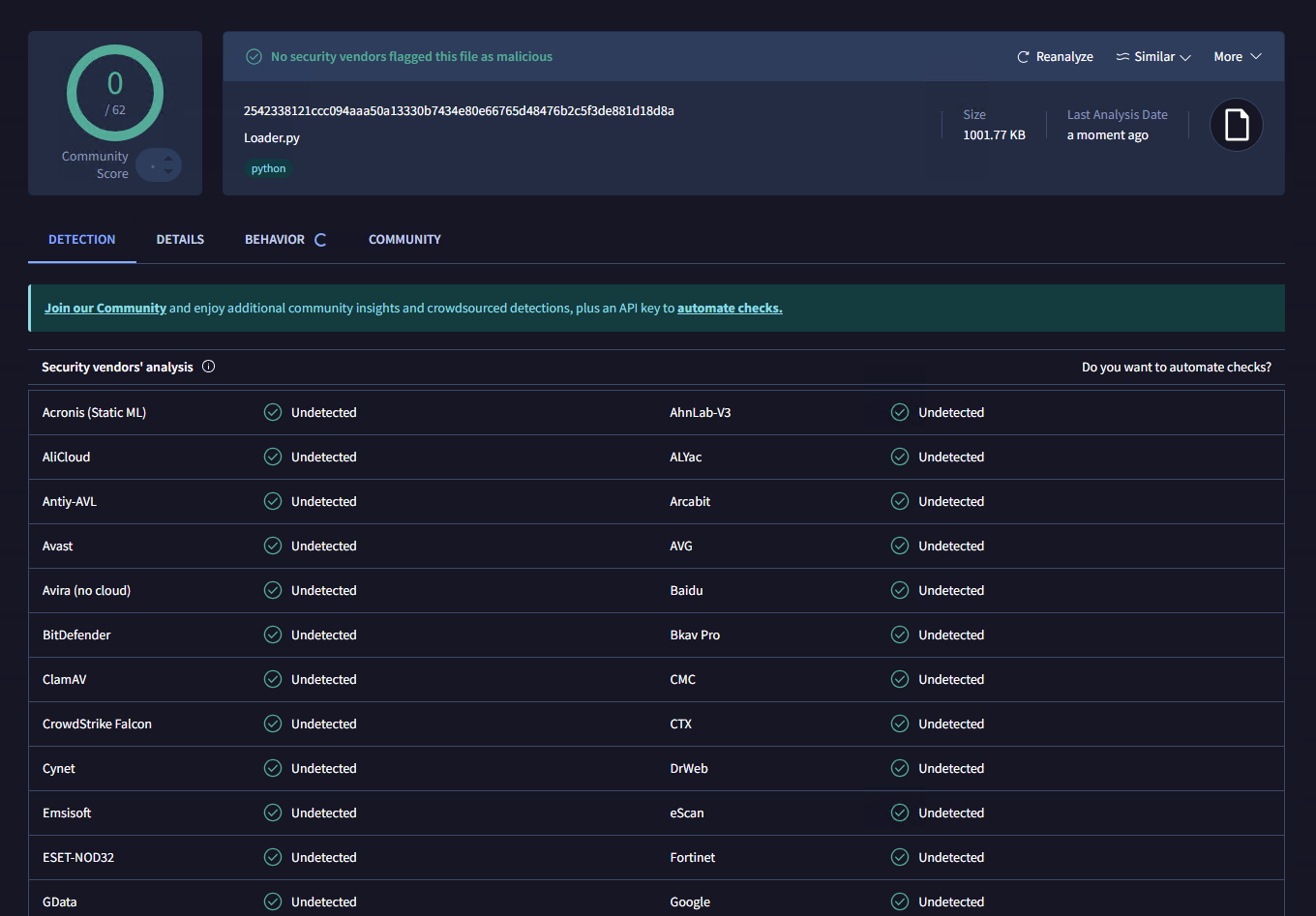The height and width of the screenshot is (916, 1316).
Task: Click the GData vendor name
Action: tap(60, 901)
